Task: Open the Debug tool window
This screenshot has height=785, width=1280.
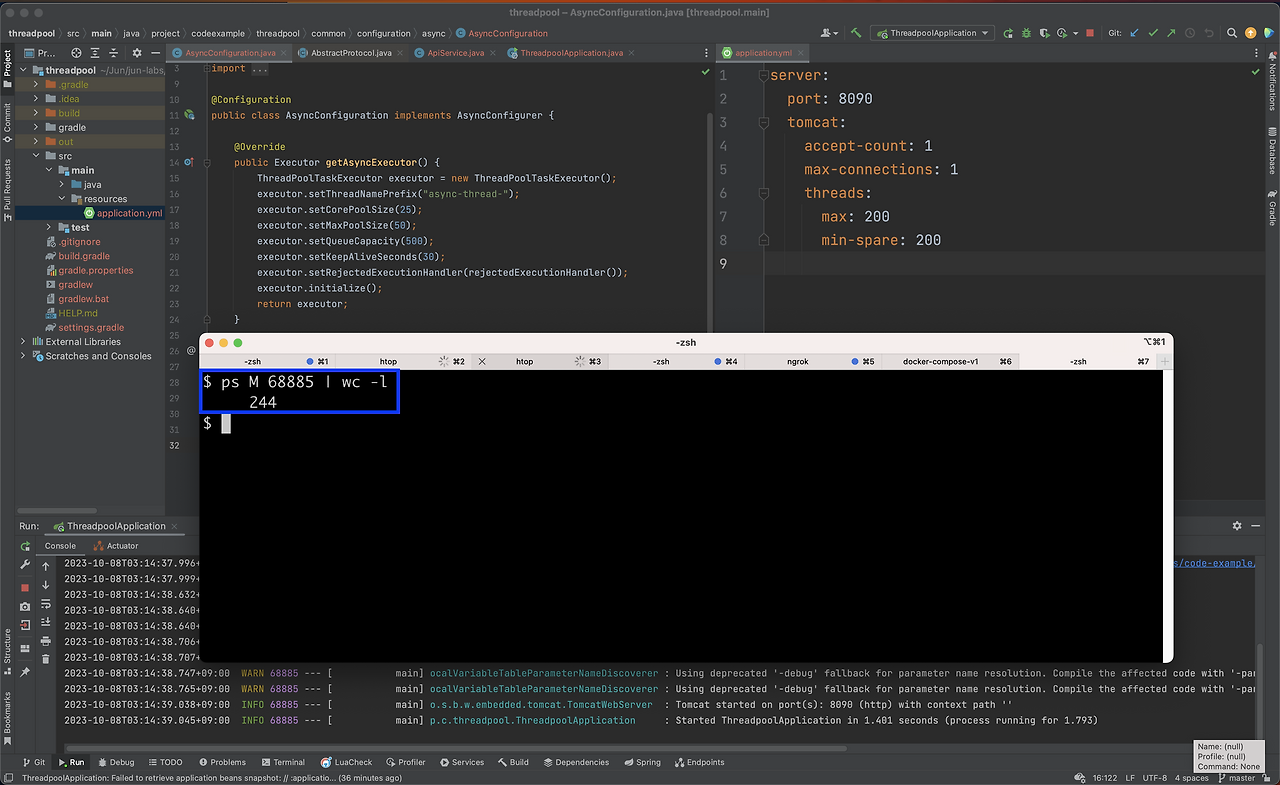Action: tap(115, 762)
